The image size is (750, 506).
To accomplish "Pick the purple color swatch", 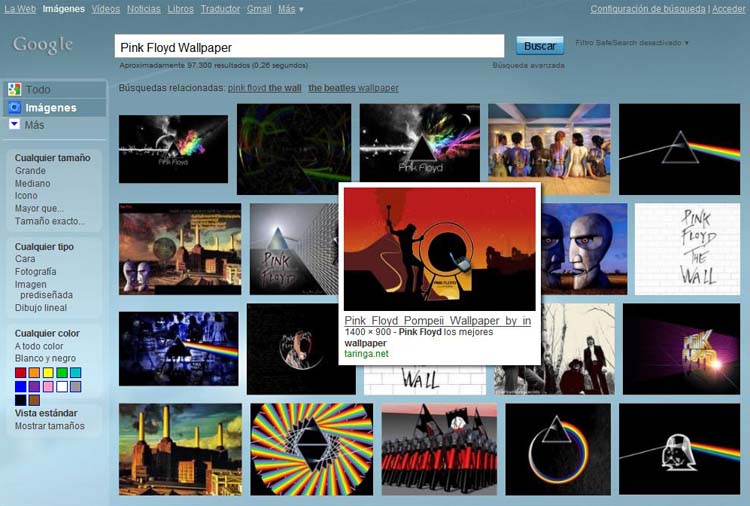I will [34, 386].
